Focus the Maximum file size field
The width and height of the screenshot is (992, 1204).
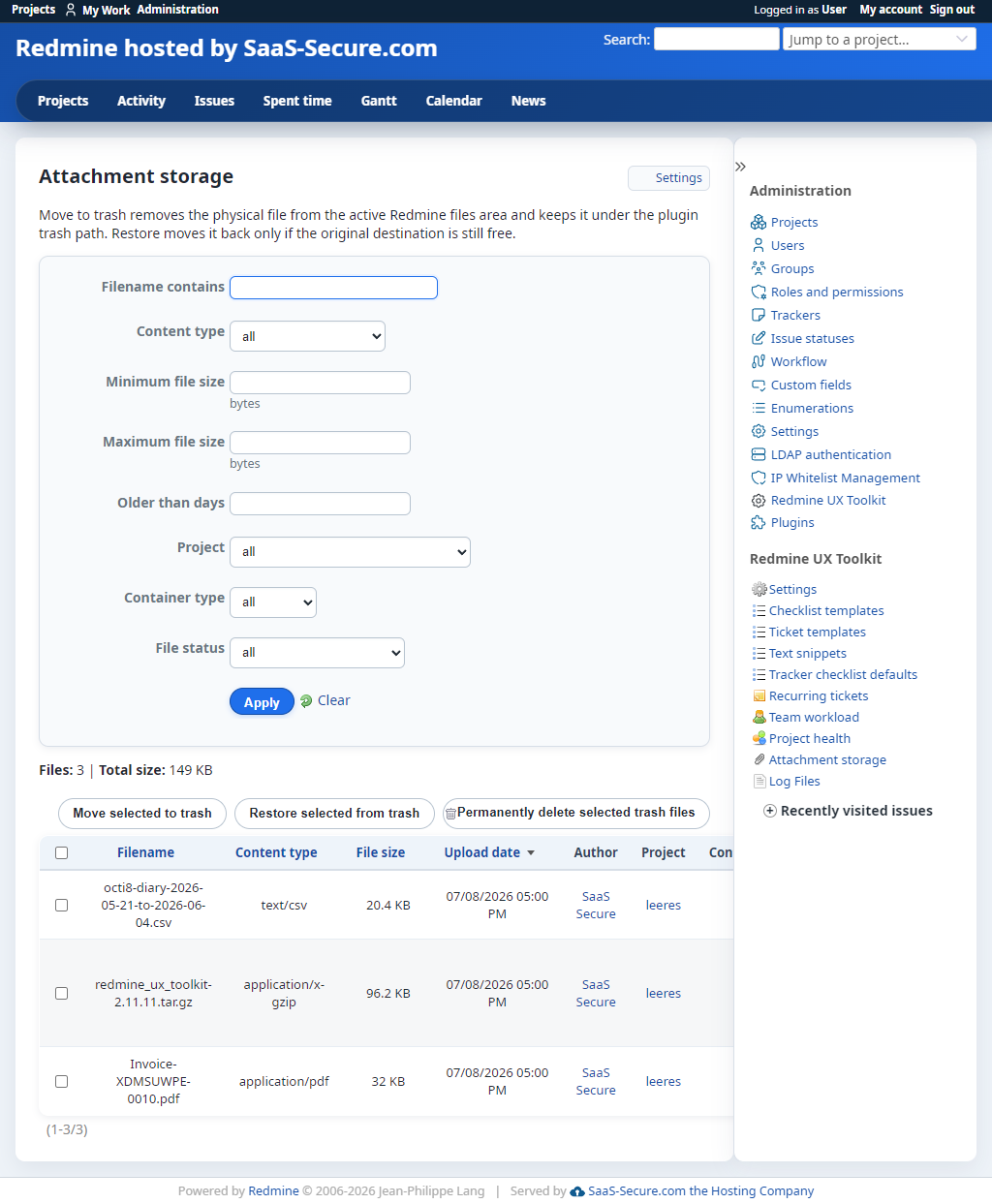(320, 443)
